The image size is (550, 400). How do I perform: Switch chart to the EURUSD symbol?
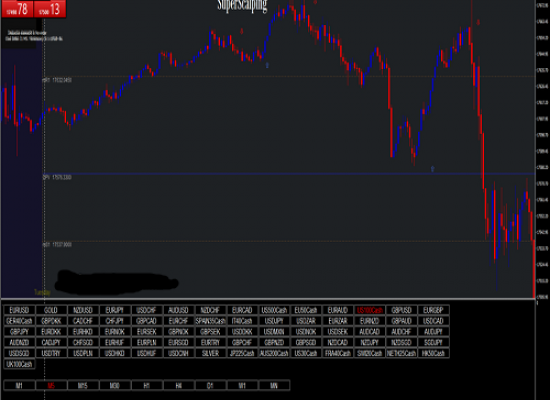tap(19, 310)
